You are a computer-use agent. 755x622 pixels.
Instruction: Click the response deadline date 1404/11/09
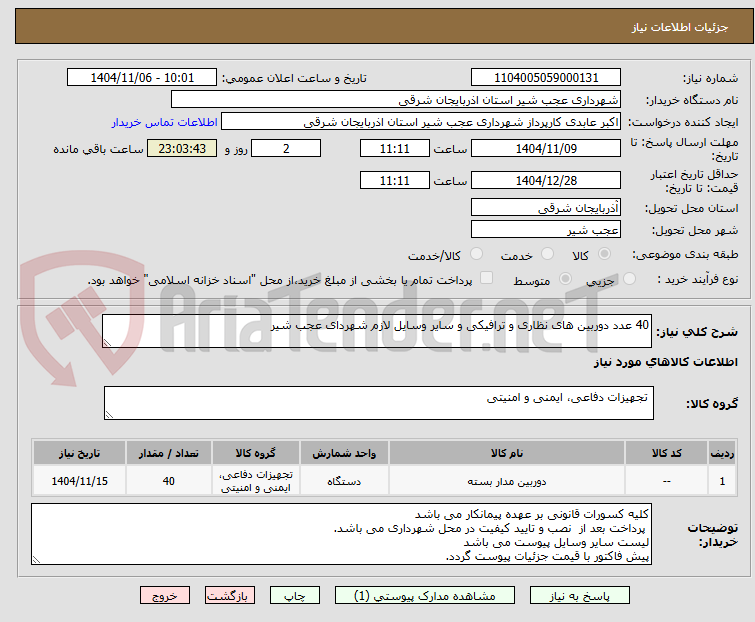[546, 148]
